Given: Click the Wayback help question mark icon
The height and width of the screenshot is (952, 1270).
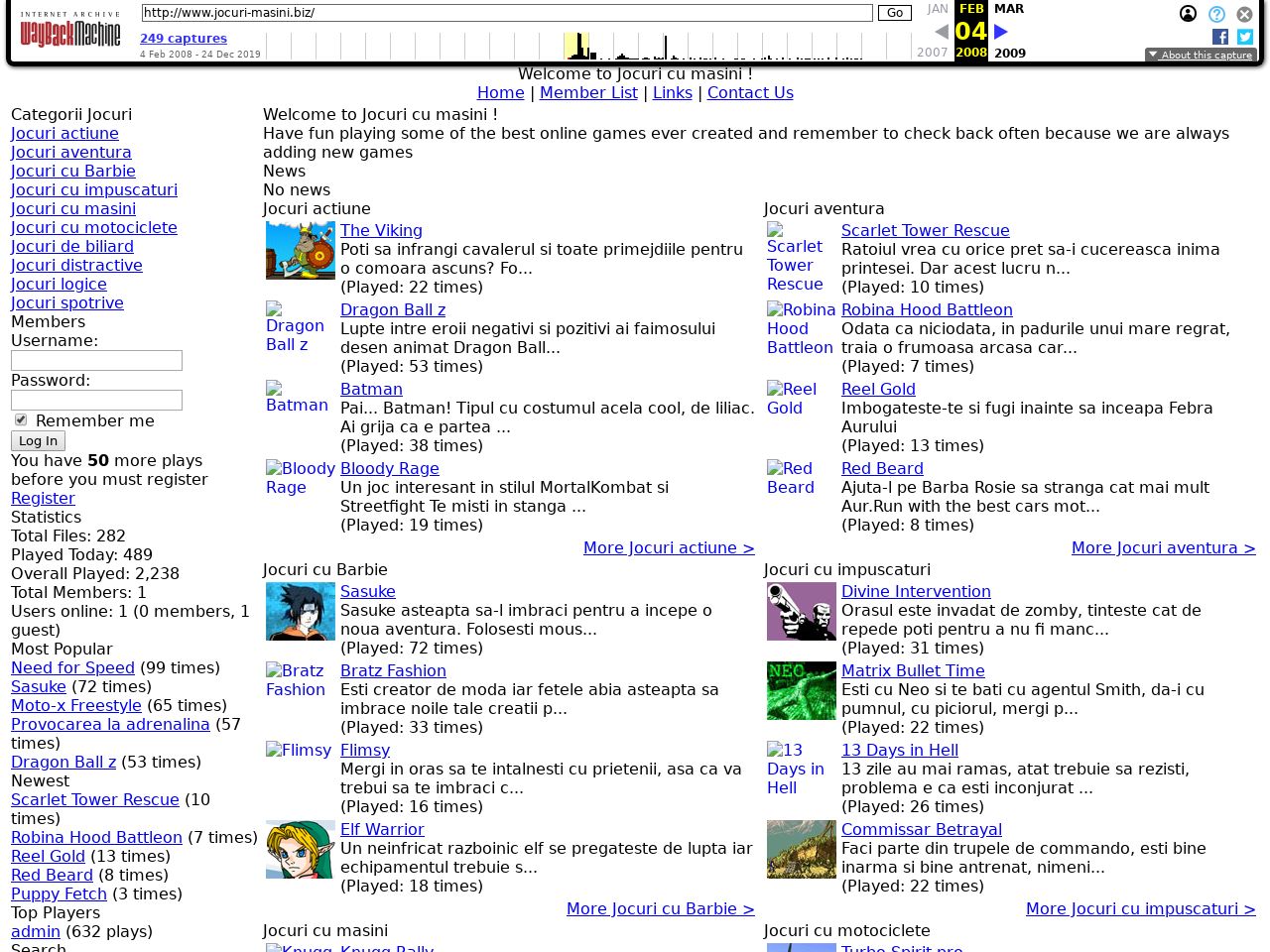Looking at the screenshot, I should coord(1216,14).
